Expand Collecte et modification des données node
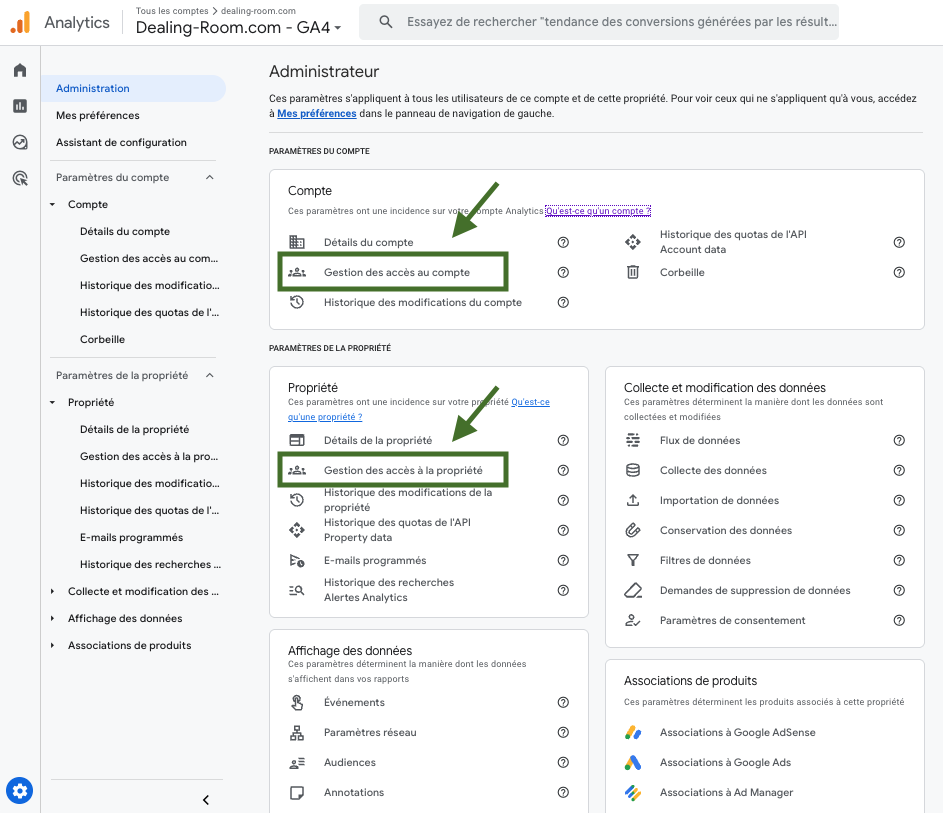943x813 pixels. click(52, 592)
